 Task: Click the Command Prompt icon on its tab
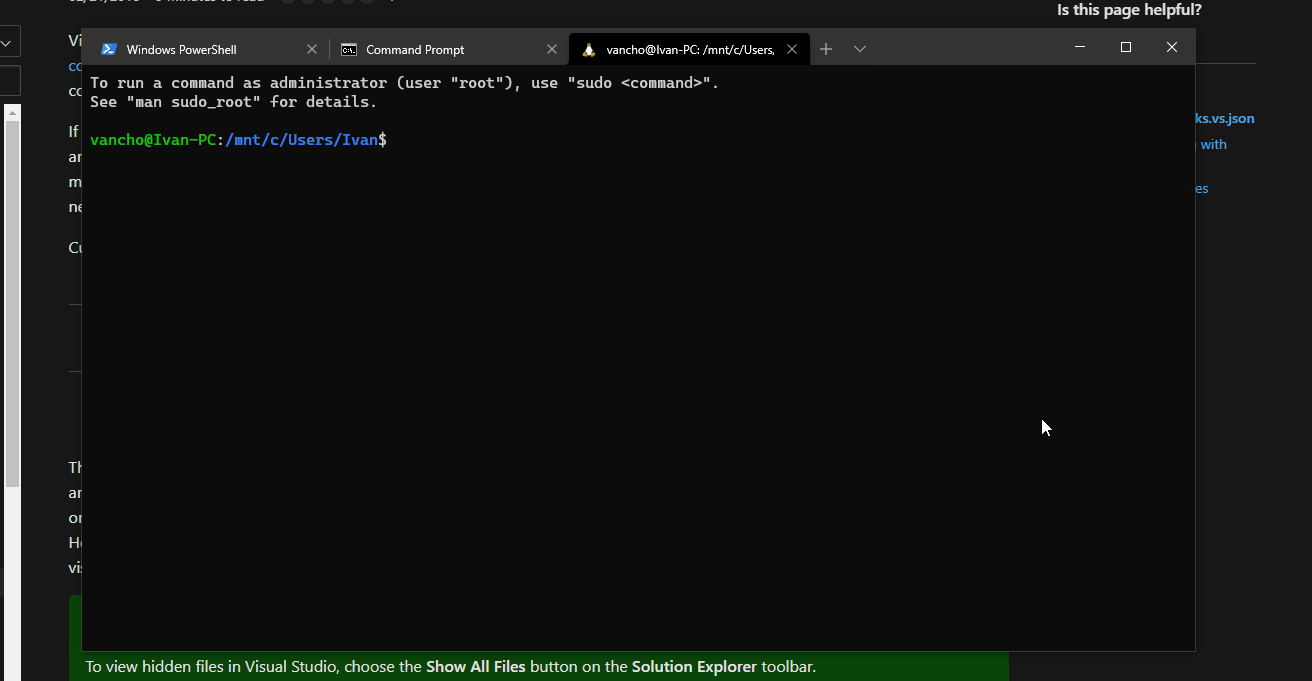click(x=348, y=48)
